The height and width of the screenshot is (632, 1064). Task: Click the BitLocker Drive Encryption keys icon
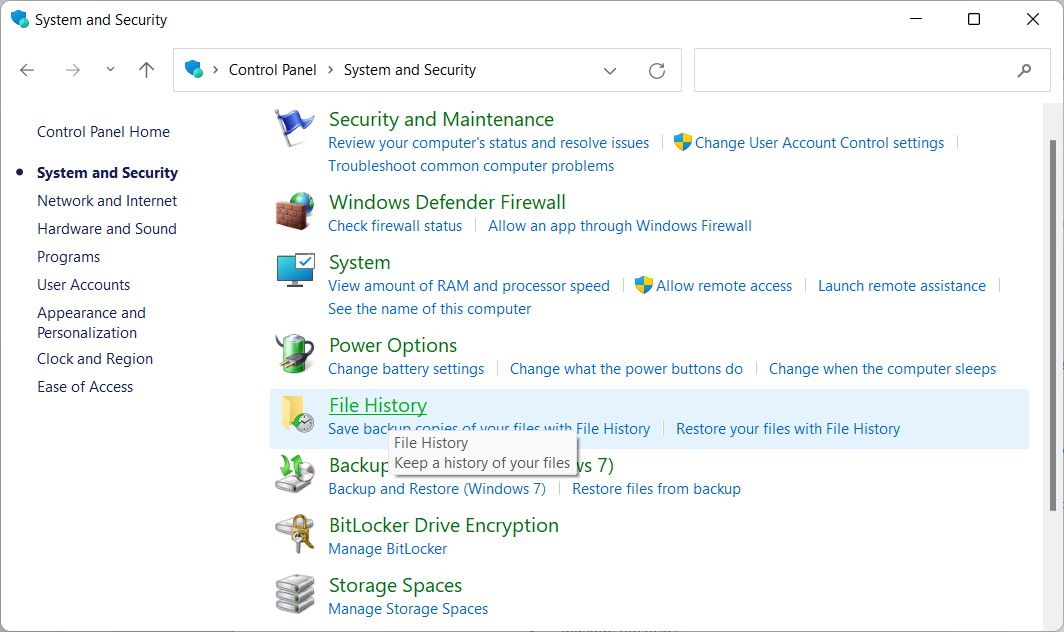294,534
